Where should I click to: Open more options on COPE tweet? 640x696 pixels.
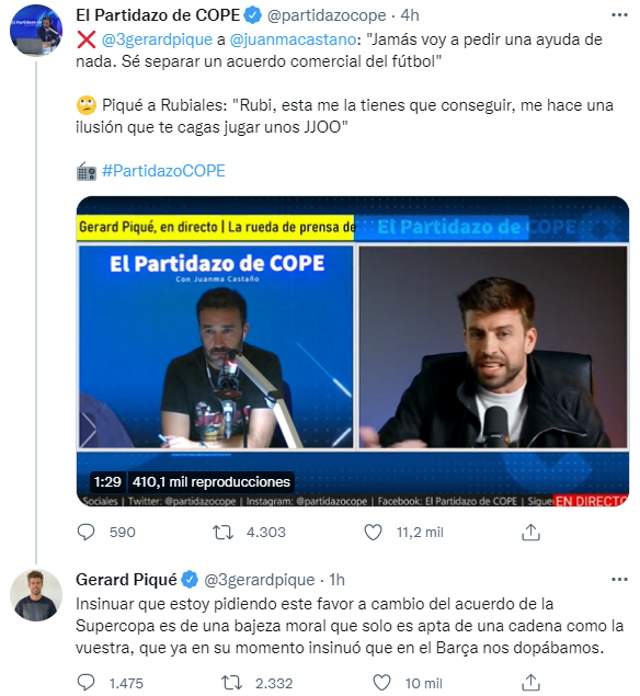pos(620,15)
